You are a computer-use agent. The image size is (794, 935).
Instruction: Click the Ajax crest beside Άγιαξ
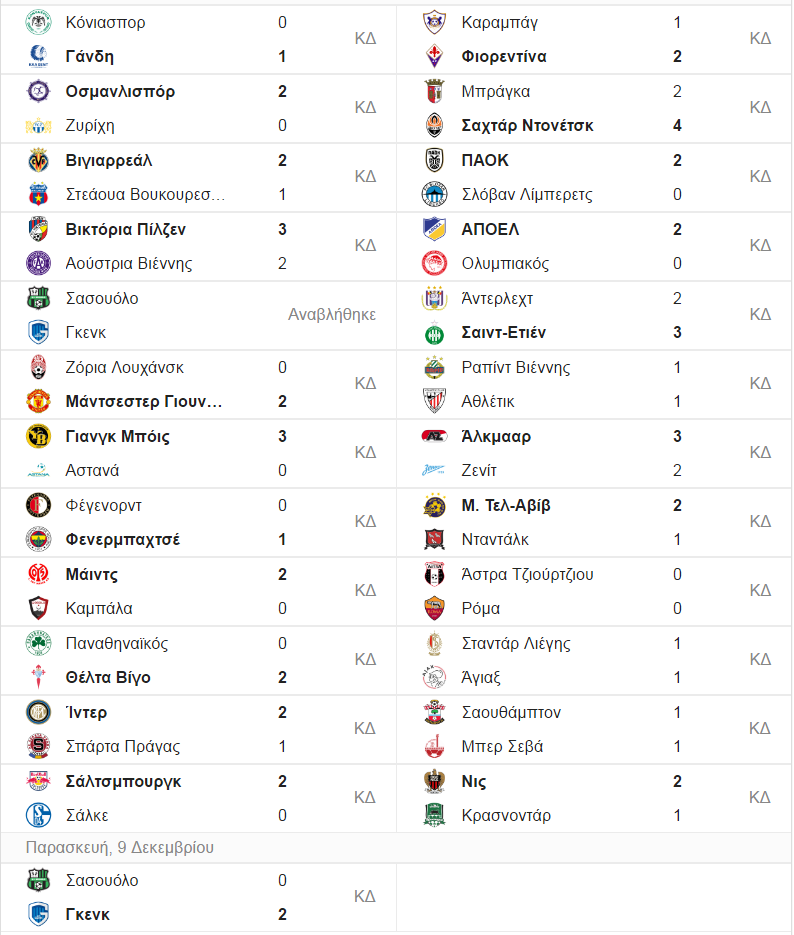435,677
